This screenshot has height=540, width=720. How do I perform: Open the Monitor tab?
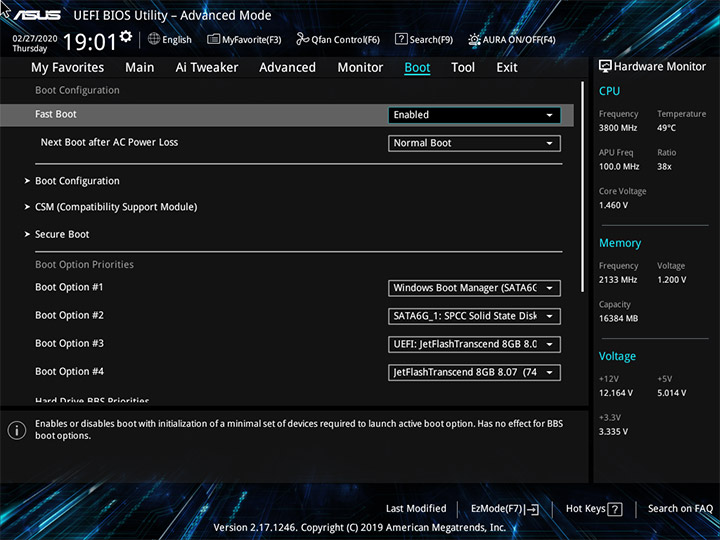[x=360, y=68]
